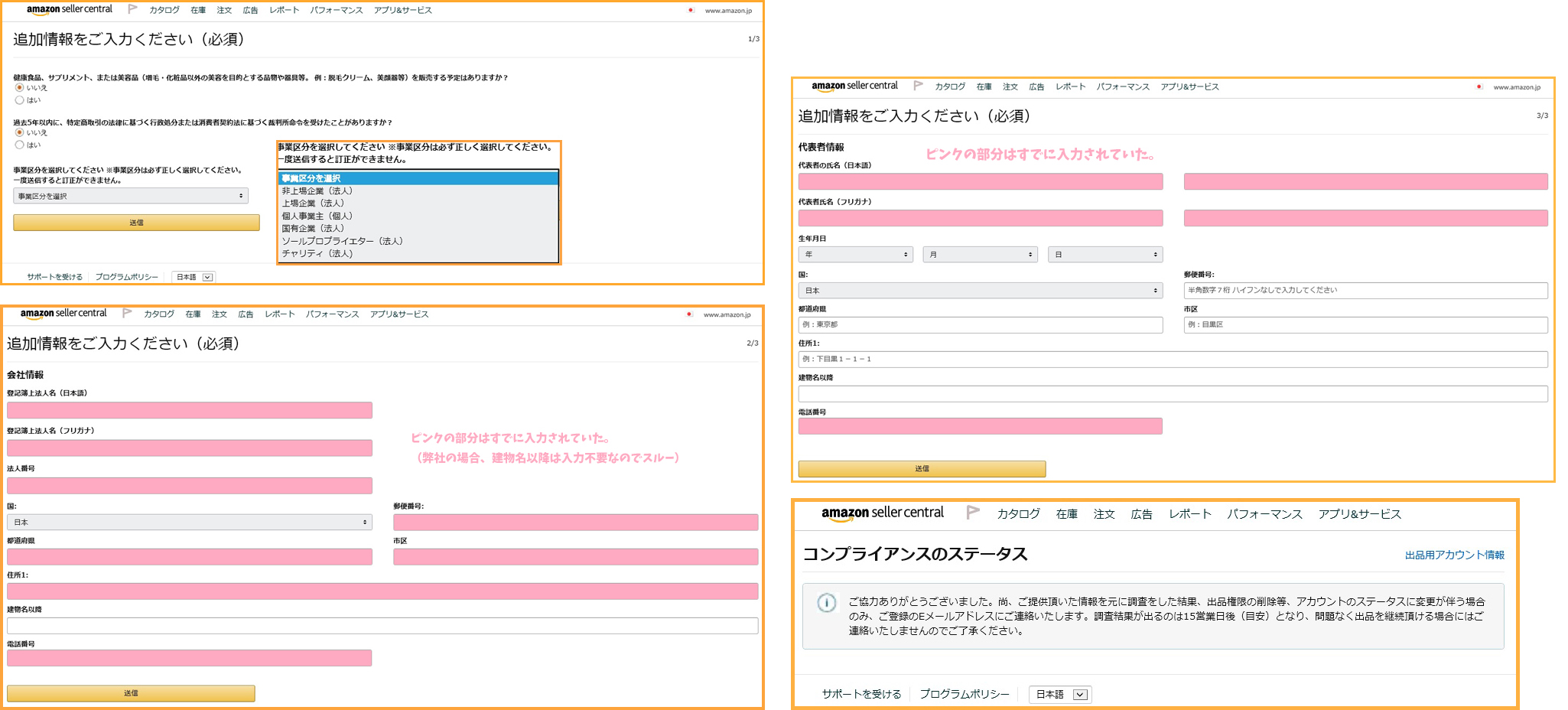Choose 非上場企業（法人） from the business type list
Screen dimensions: 1568x710
[x=418, y=191]
